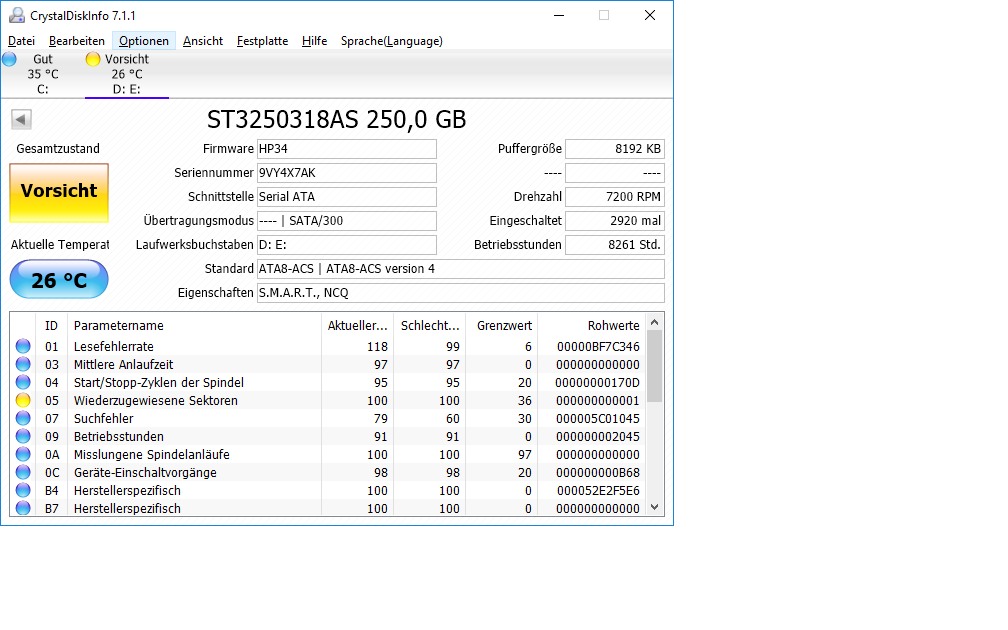1008x630 pixels.
Task: Click the disk title ST3250318AS 250,0 GB
Action: (336, 120)
